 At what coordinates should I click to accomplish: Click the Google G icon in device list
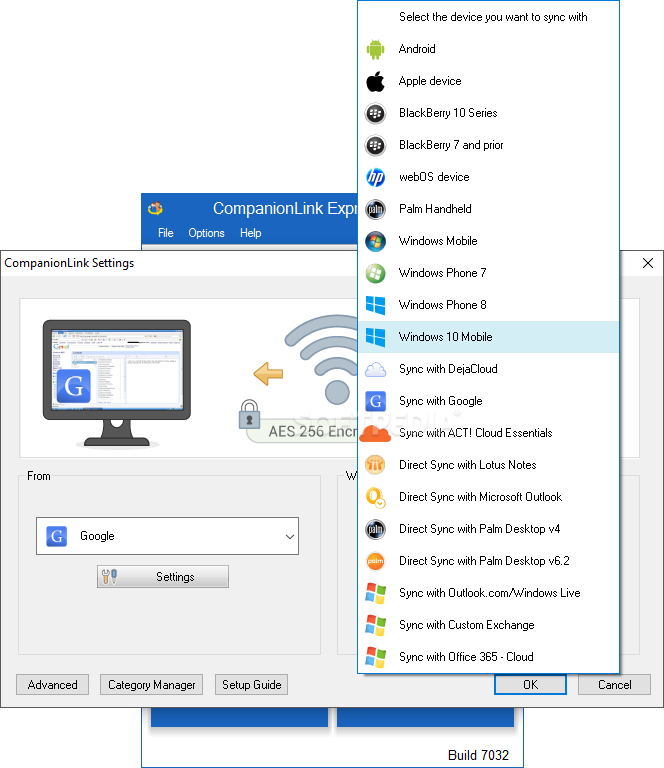click(376, 401)
